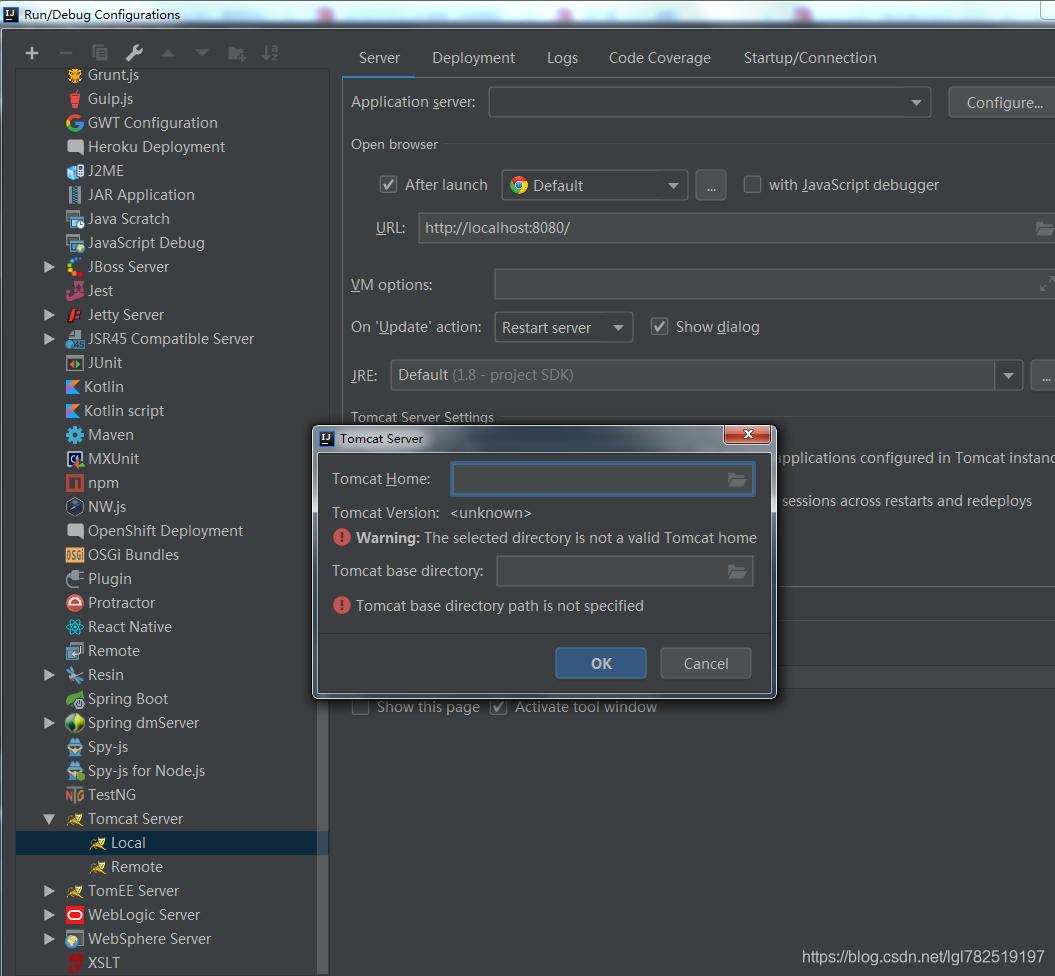Collapse the Tomcat Server node

point(49,819)
